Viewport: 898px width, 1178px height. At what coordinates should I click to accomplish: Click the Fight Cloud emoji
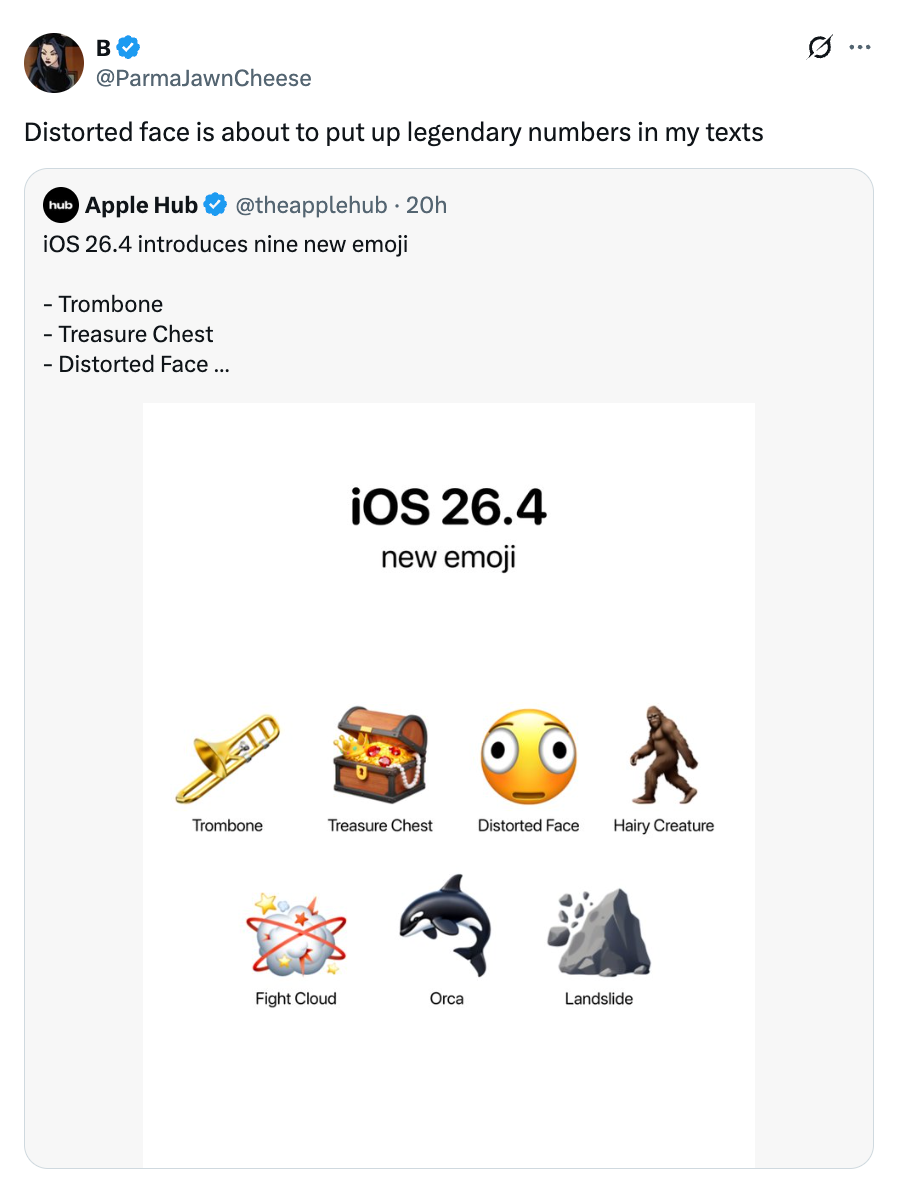(x=295, y=935)
